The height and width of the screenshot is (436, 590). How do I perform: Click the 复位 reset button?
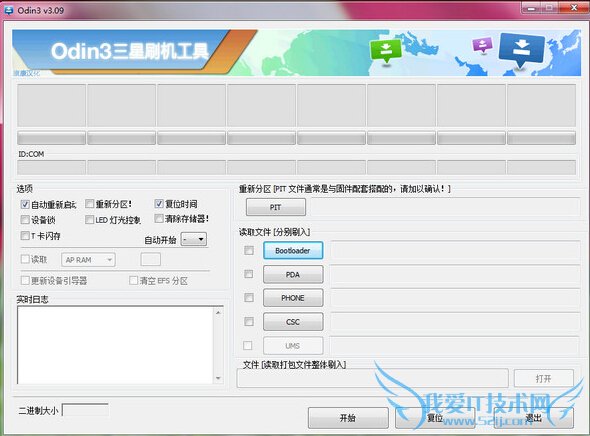click(x=435, y=418)
